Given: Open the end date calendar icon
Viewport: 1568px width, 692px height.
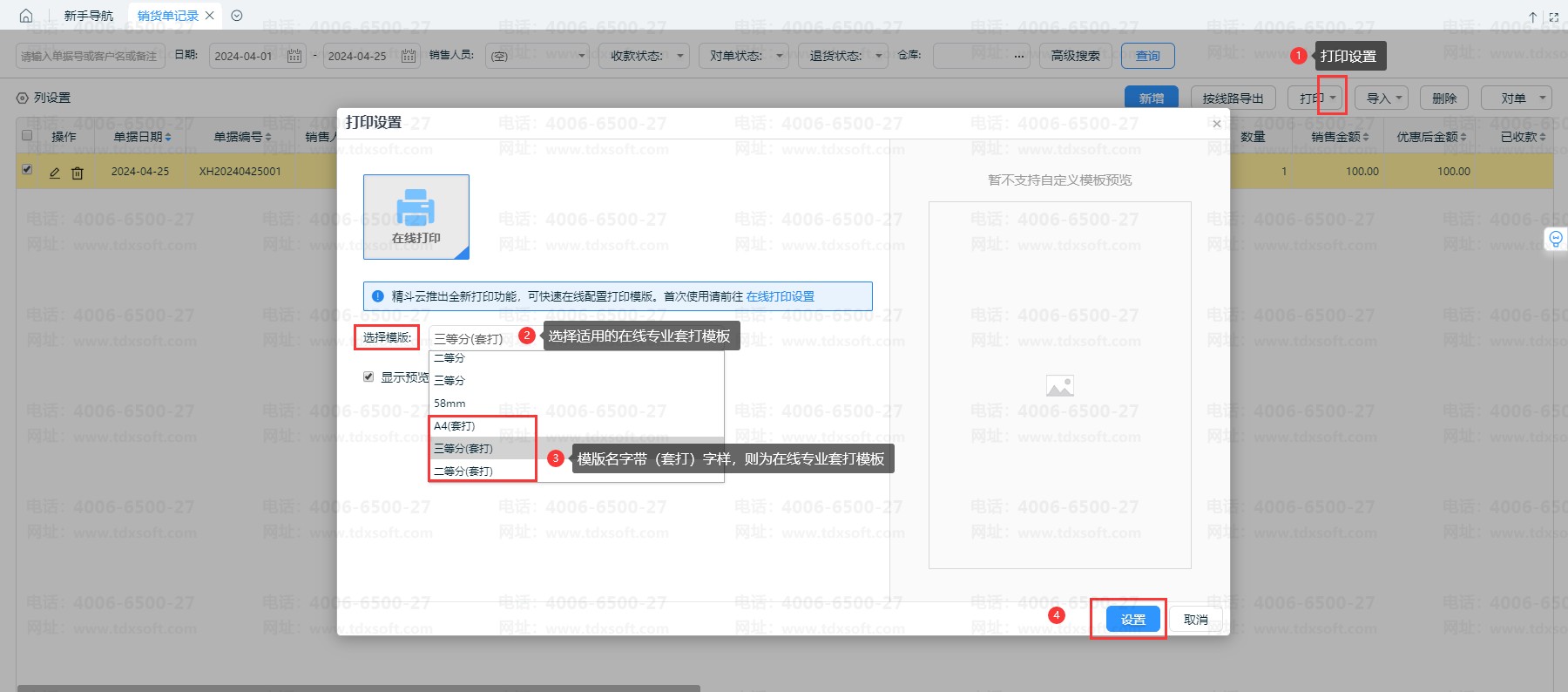Looking at the screenshot, I should (408, 56).
